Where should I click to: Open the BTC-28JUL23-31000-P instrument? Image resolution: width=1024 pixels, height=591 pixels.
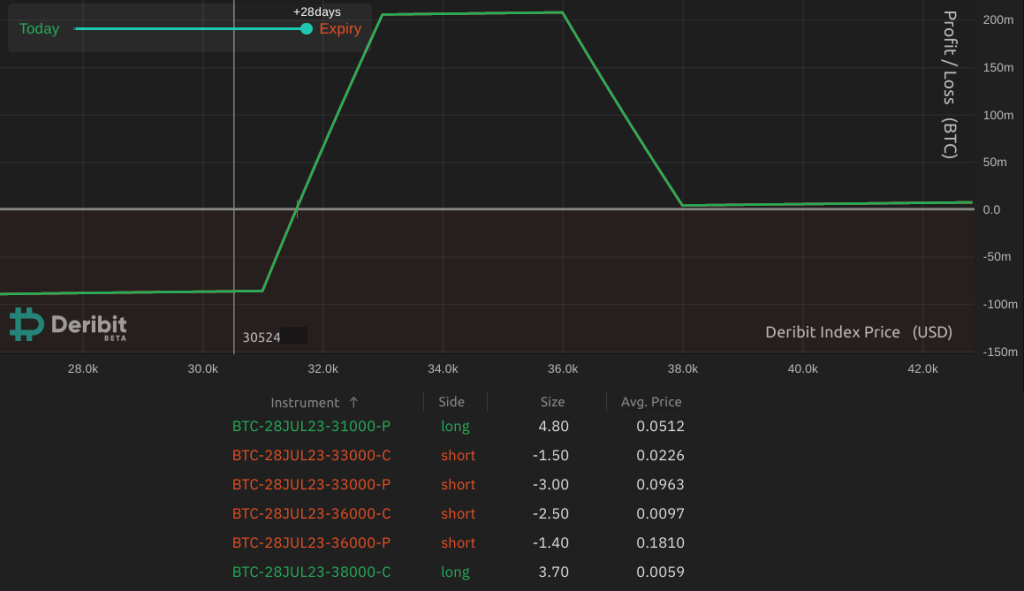pos(311,425)
